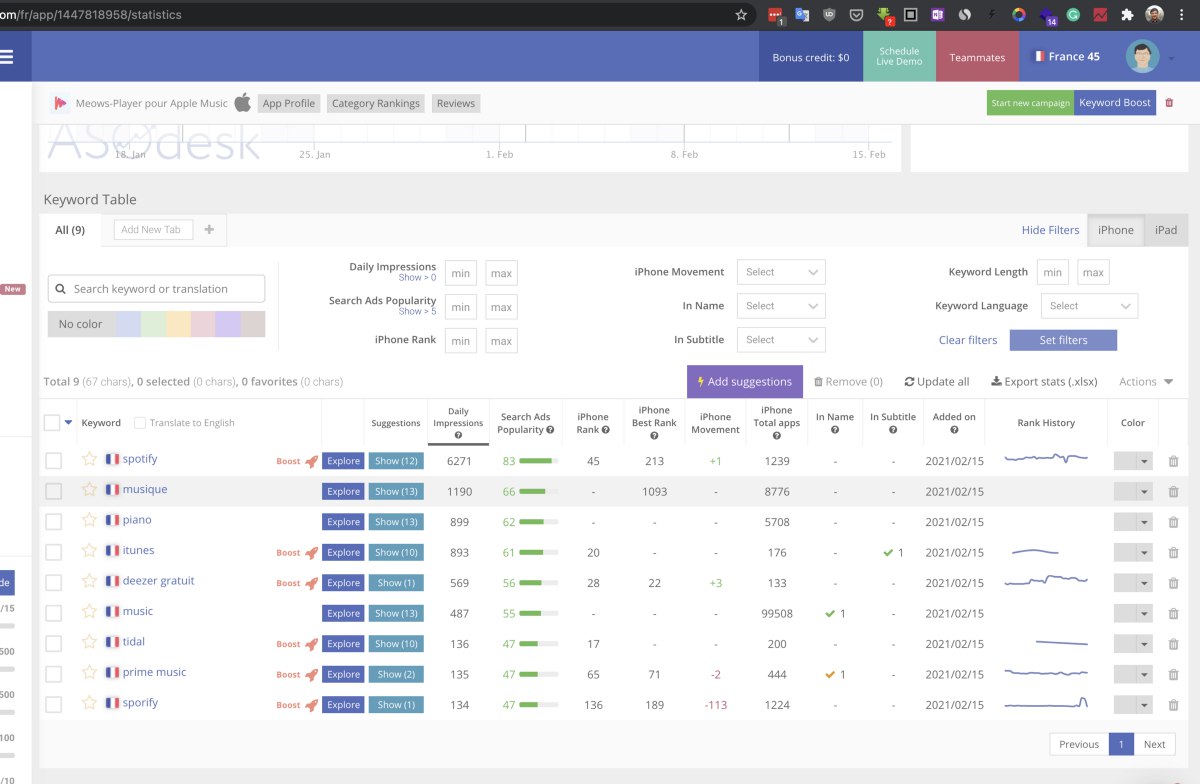Viewport: 1200px width, 784px height.
Task: Select the itunes row checkbox
Action: [54, 552]
